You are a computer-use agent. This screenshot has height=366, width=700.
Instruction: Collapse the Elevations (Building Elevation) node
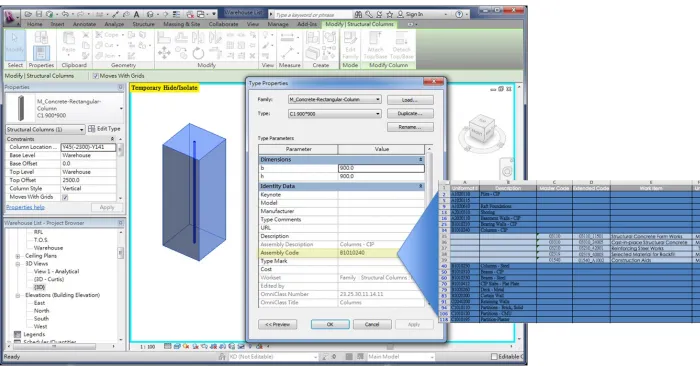18,295
